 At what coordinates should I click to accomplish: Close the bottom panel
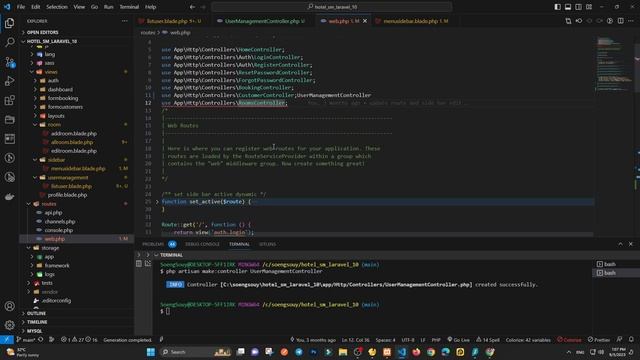[631, 244]
